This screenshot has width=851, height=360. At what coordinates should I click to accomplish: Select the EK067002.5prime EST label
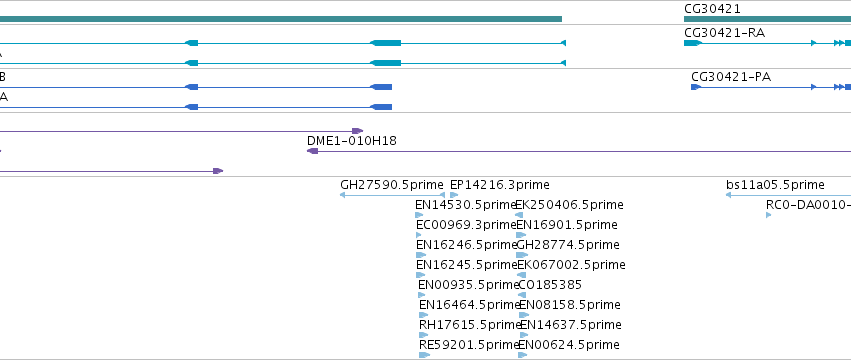click(x=571, y=265)
